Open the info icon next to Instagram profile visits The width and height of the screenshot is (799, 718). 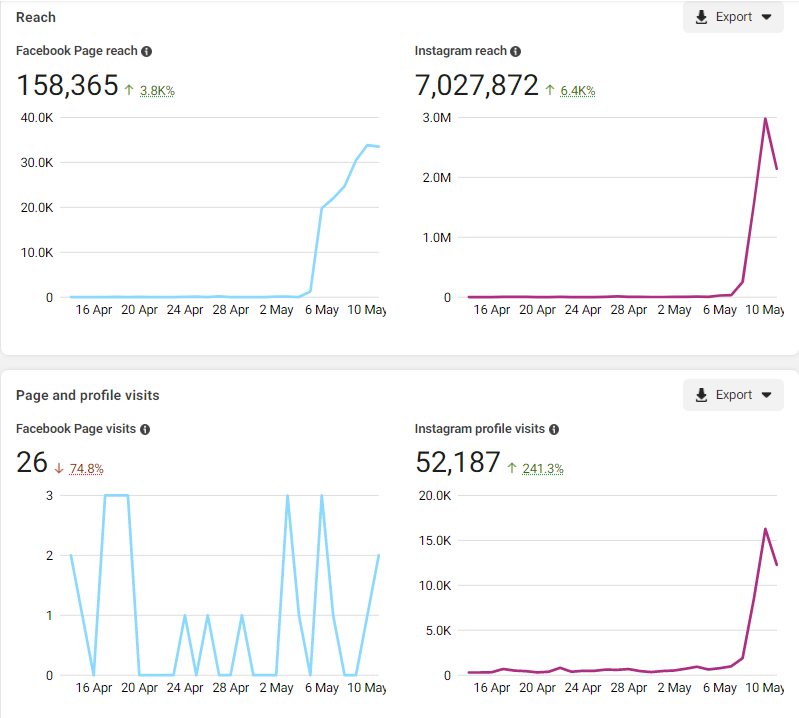pyautogui.click(x=554, y=429)
